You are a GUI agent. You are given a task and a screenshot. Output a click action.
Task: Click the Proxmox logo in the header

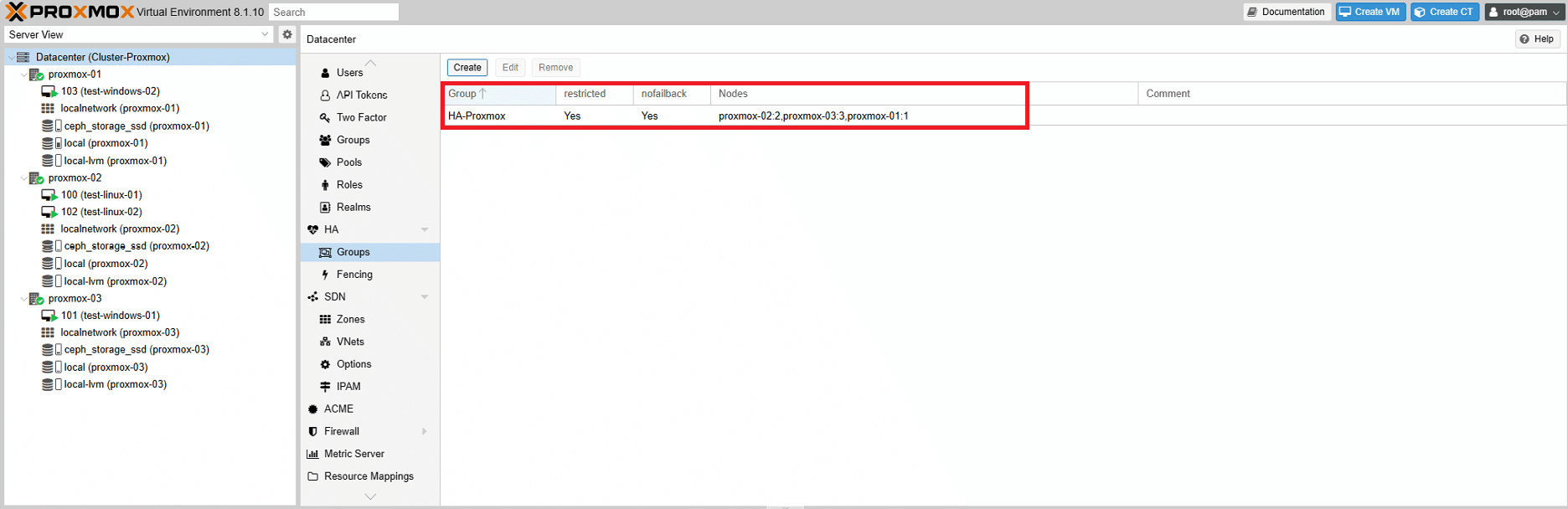pos(70,12)
